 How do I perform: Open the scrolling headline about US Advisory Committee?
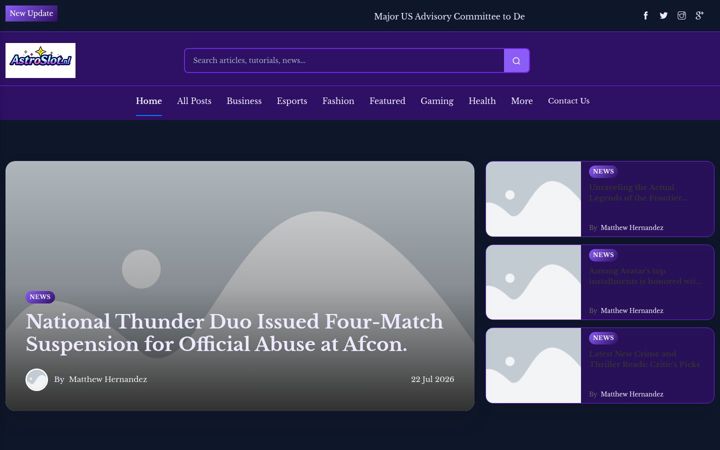tap(449, 17)
